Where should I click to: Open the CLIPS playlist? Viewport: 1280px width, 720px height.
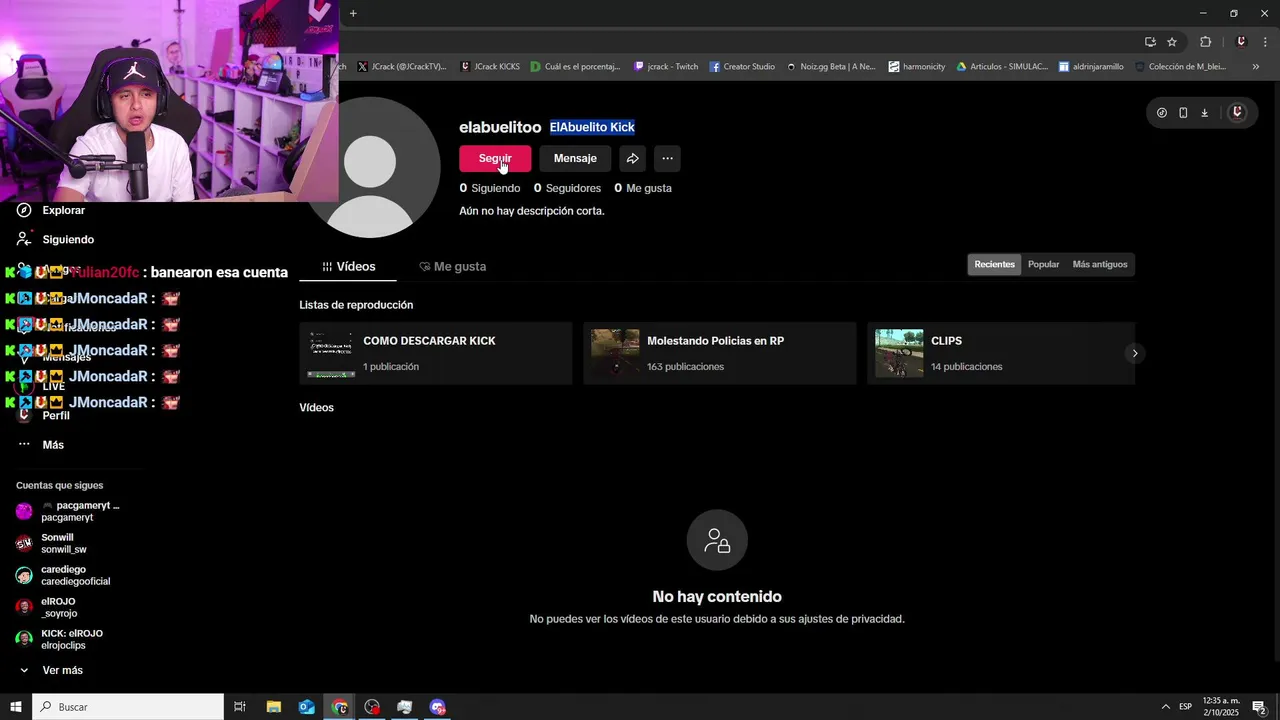(x=1001, y=353)
